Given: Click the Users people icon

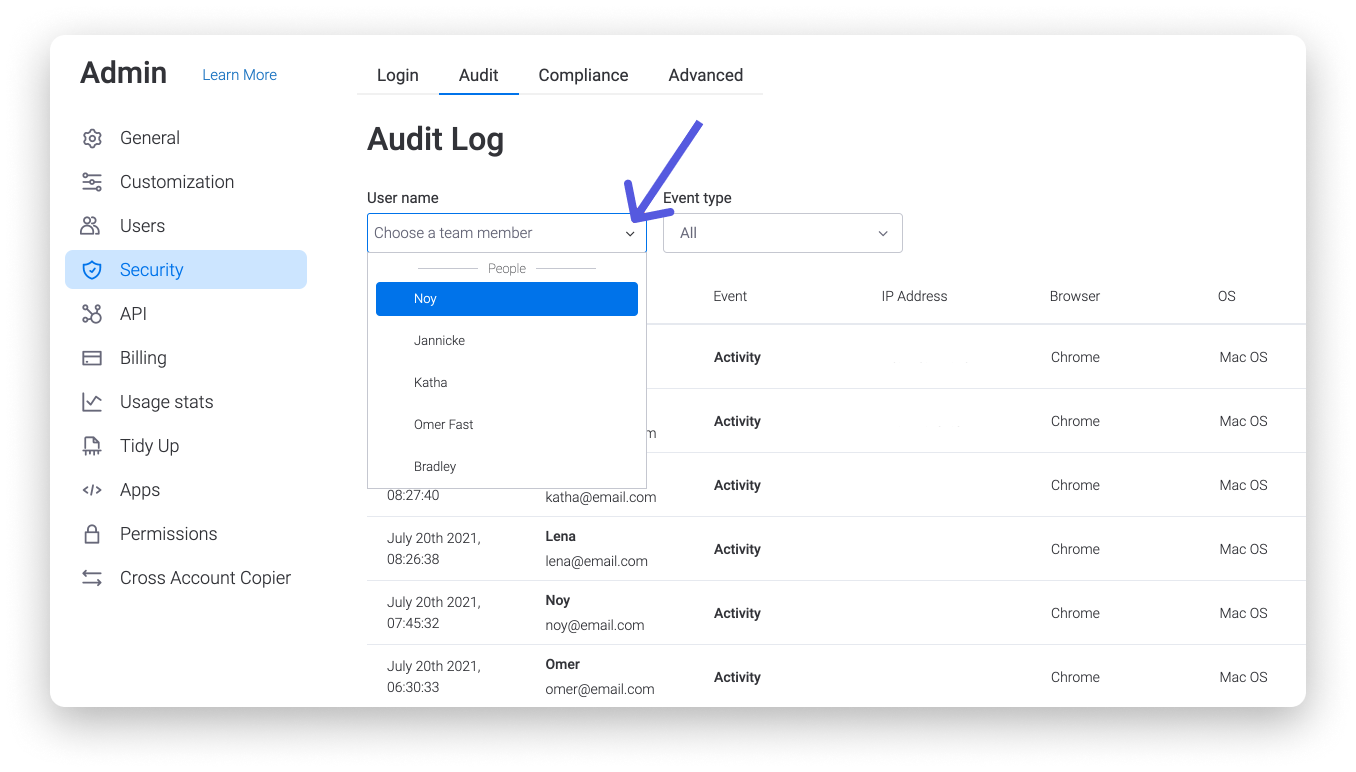Looking at the screenshot, I should pyautogui.click(x=91, y=226).
